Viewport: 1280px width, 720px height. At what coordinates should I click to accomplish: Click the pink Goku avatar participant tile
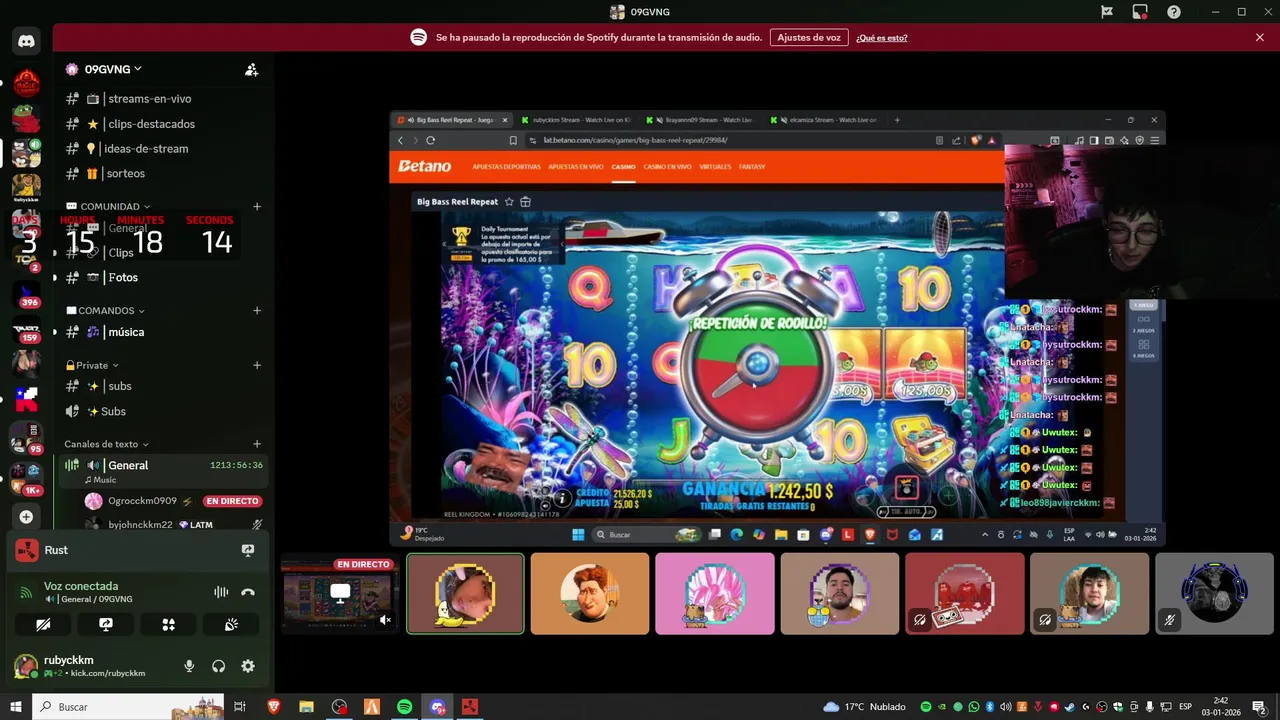[714, 594]
